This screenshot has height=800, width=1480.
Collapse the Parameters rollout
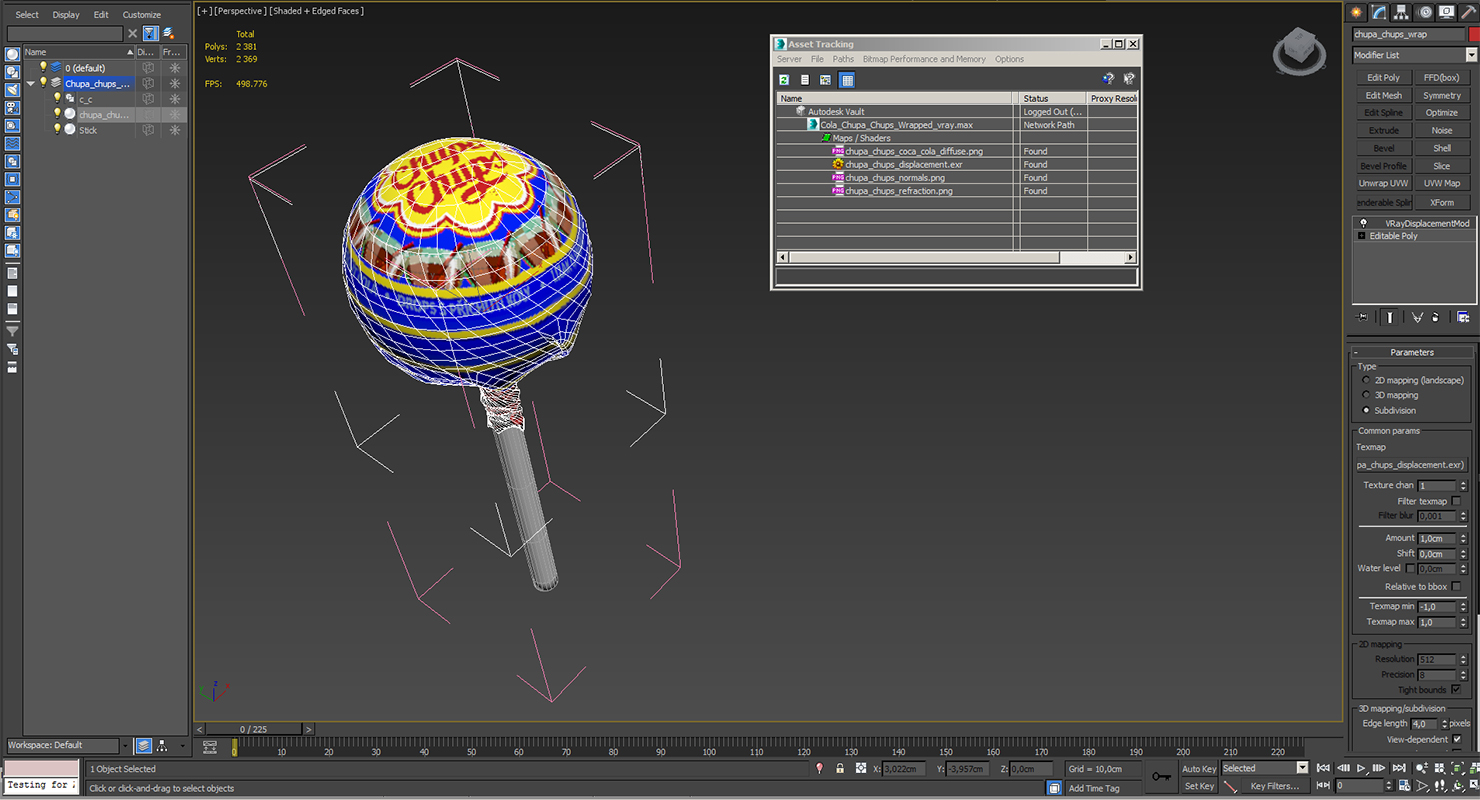click(x=1412, y=352)
